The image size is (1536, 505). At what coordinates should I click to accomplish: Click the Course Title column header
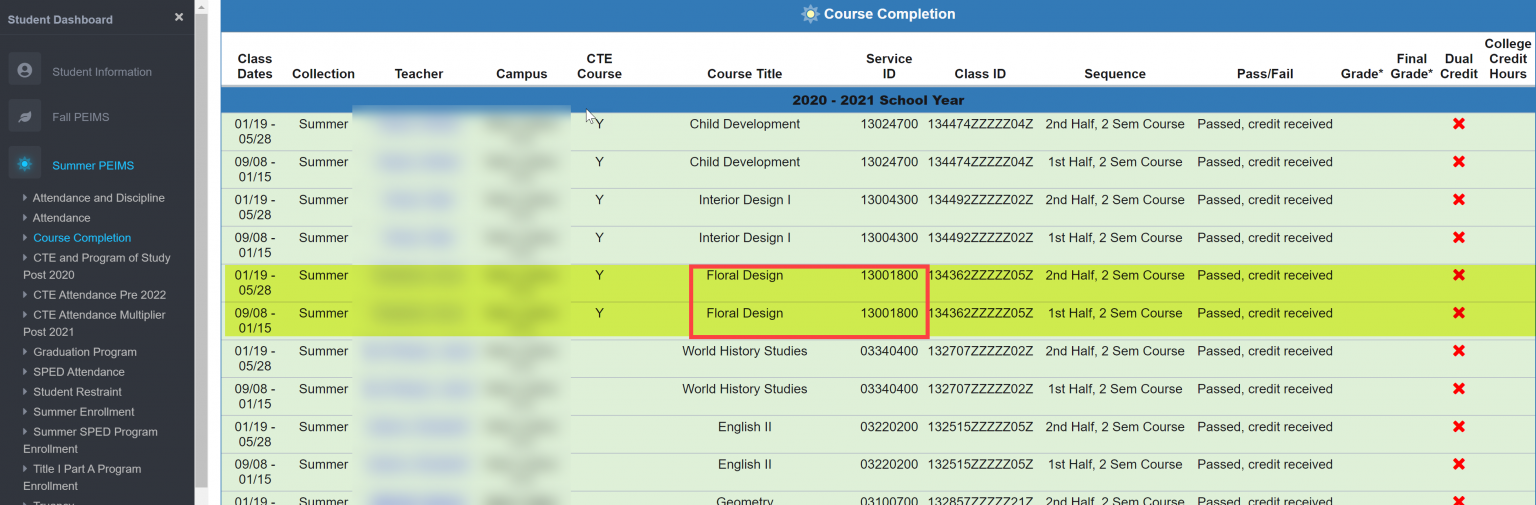click(745, 74)
